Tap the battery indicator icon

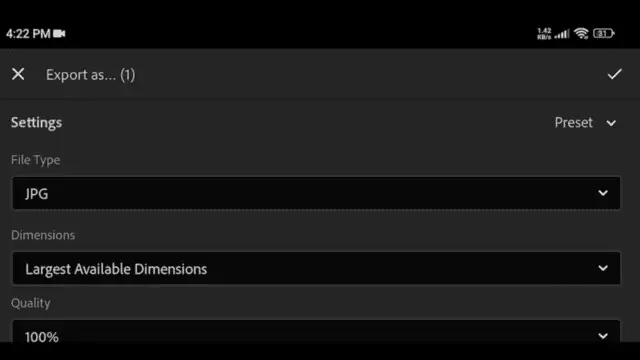pyautogui.click(x=604, y=33)
